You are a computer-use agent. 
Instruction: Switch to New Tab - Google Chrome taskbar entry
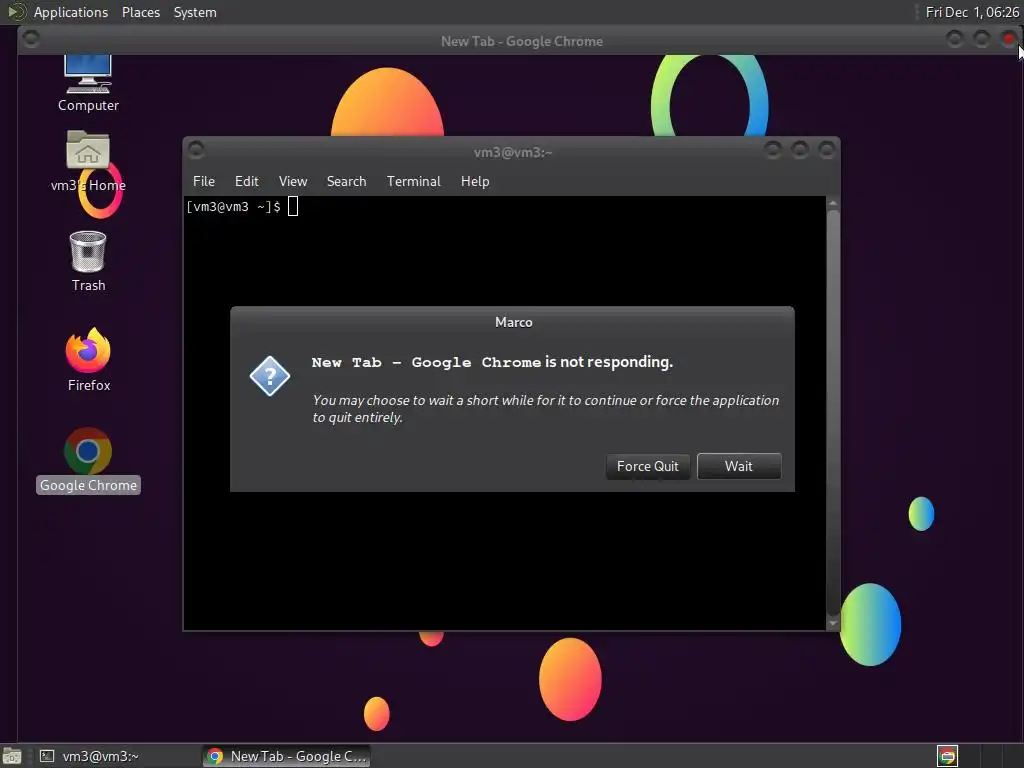pyautogui.click(x=286, y=756)
